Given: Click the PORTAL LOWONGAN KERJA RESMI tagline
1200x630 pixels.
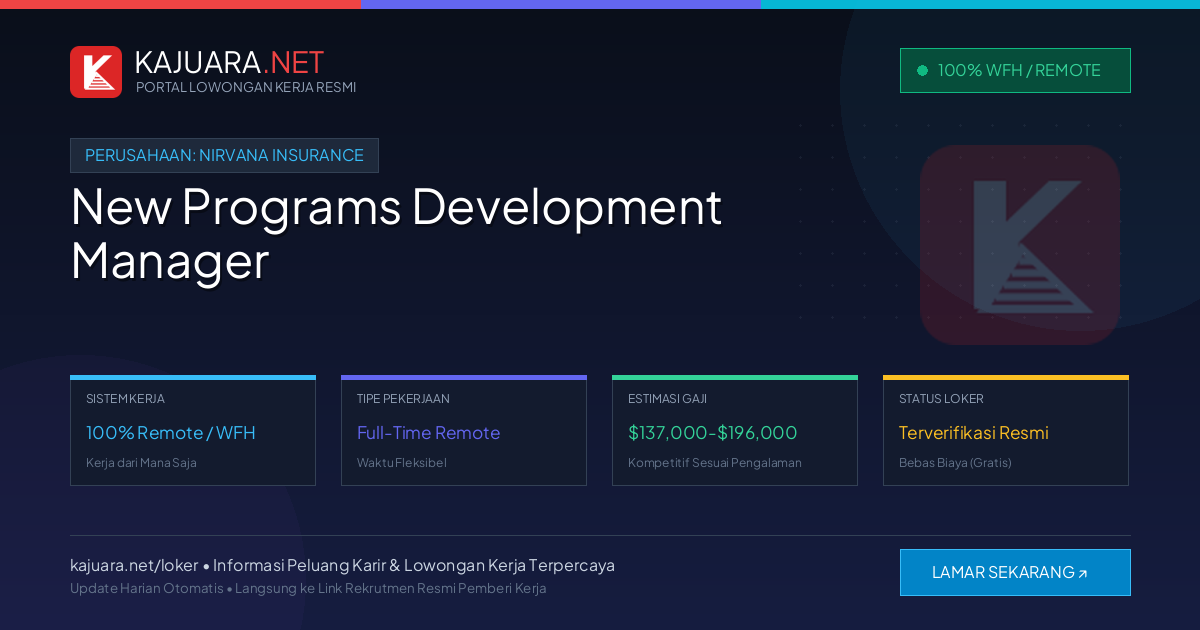Looking at the screenshot, I should pos(246,87).
